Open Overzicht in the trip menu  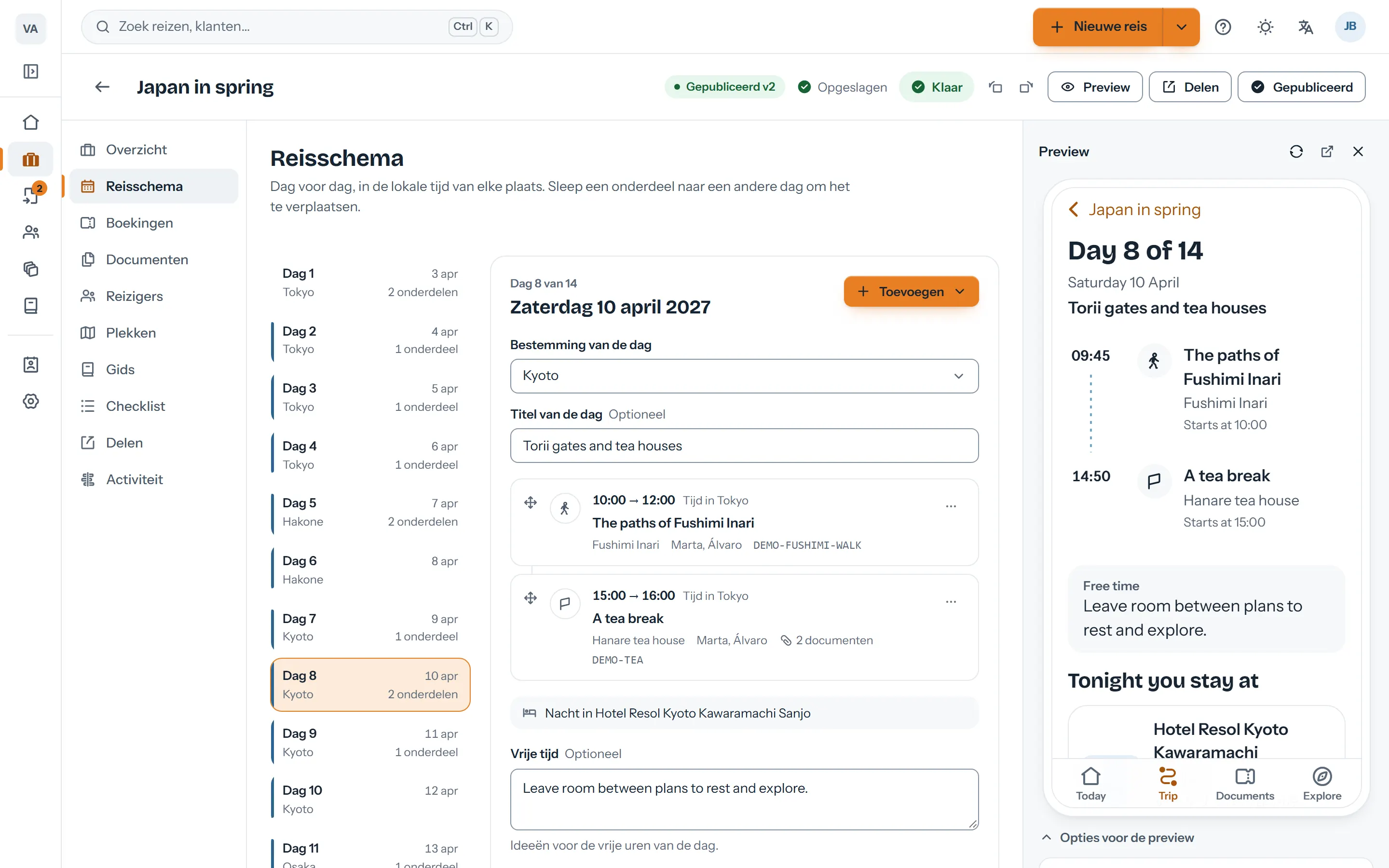click(153, 150)
